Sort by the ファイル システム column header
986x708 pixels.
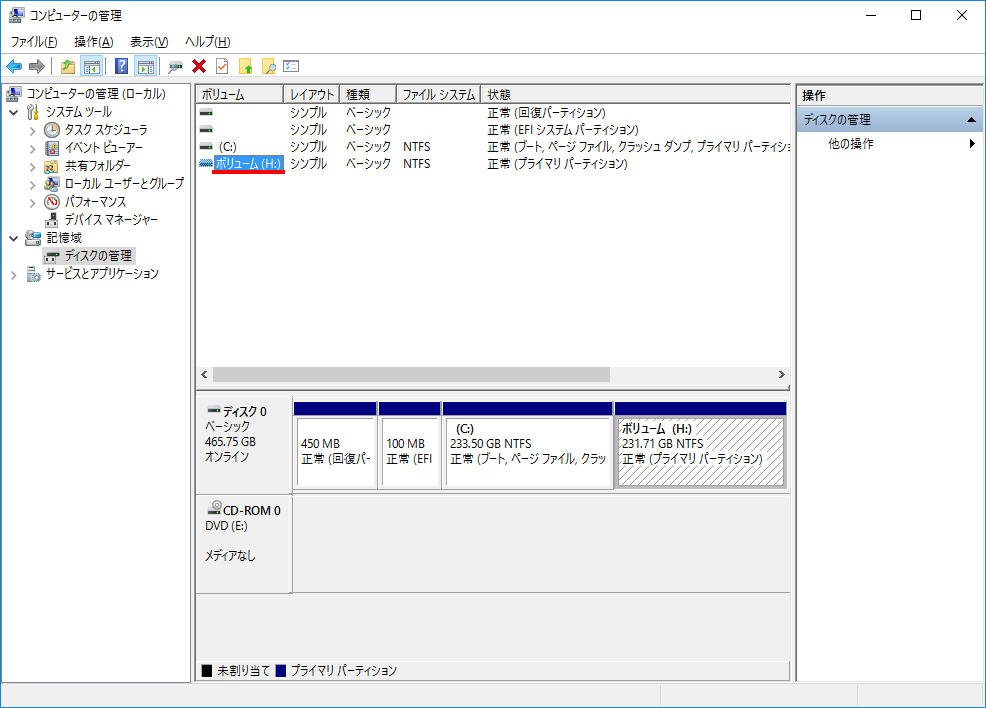[x=438, y=94]
